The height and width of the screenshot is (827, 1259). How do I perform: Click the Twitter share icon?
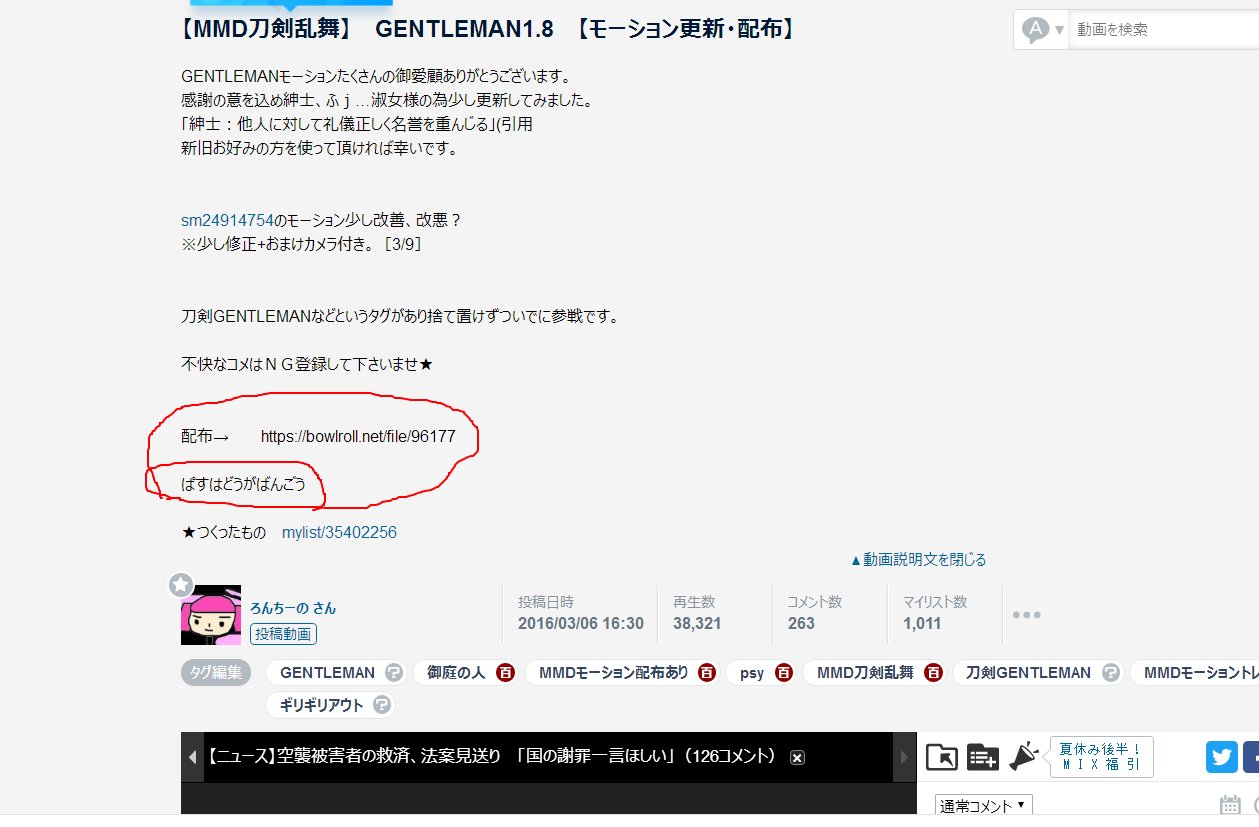click(x=1221, y=757)
